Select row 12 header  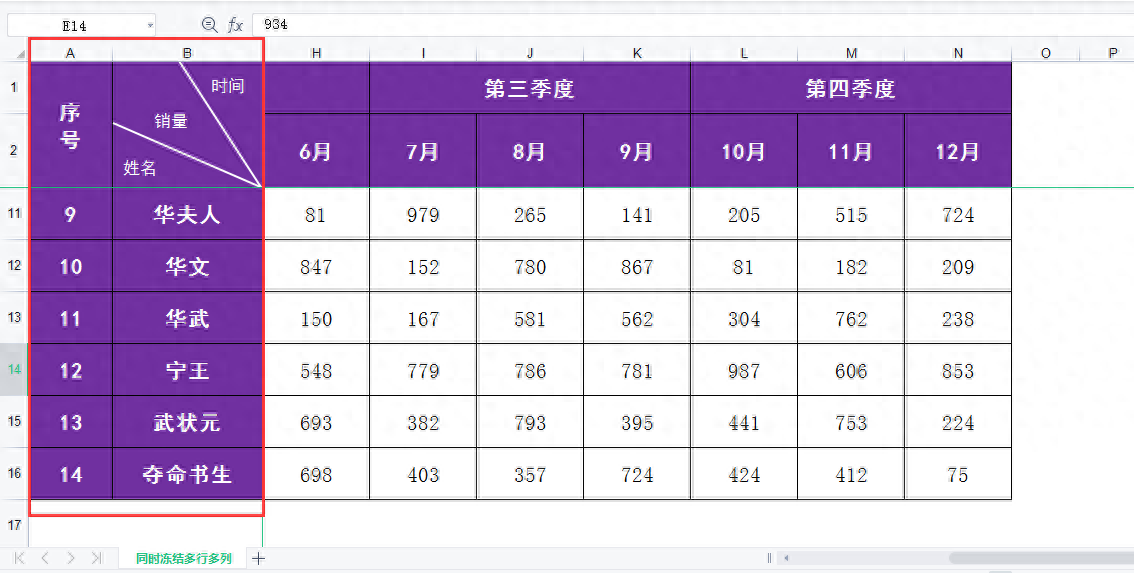tap(14, 266)
